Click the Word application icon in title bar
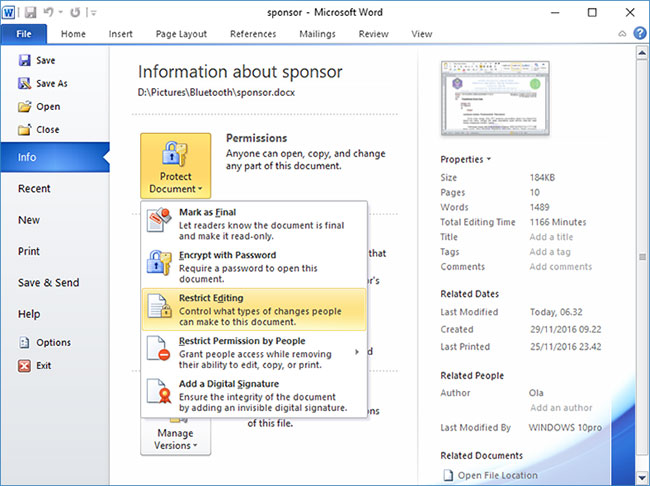650x486 pixels. 8,12
